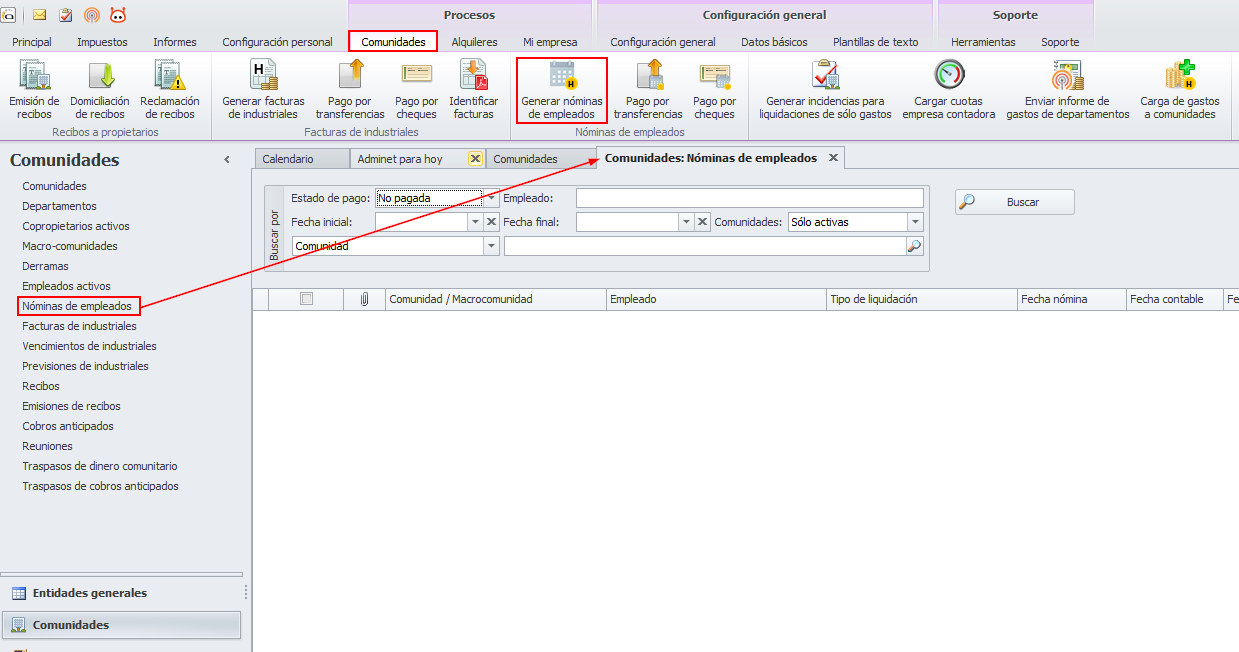Open Domiciliación de recibos
Image resolution: width=1239 pixels, height=652 pixels.
click(100, 90)
